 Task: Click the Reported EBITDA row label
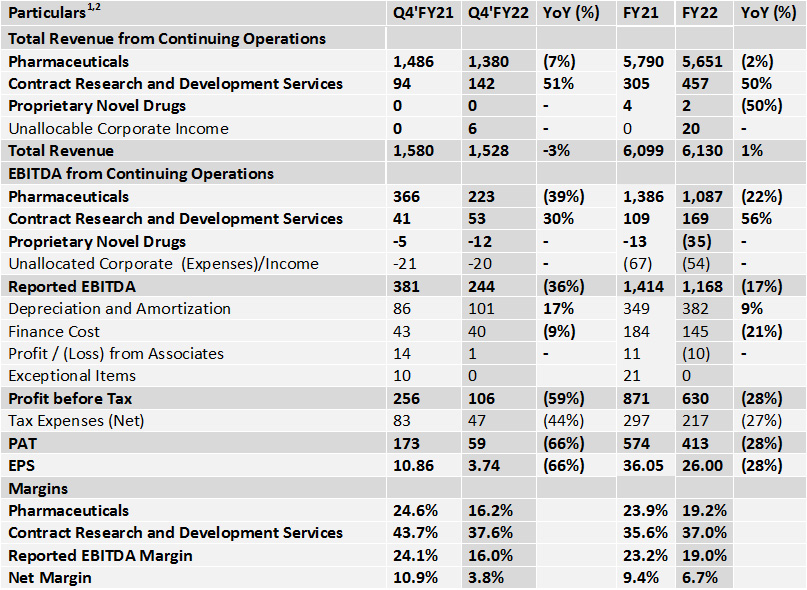(x=72, y=287)
